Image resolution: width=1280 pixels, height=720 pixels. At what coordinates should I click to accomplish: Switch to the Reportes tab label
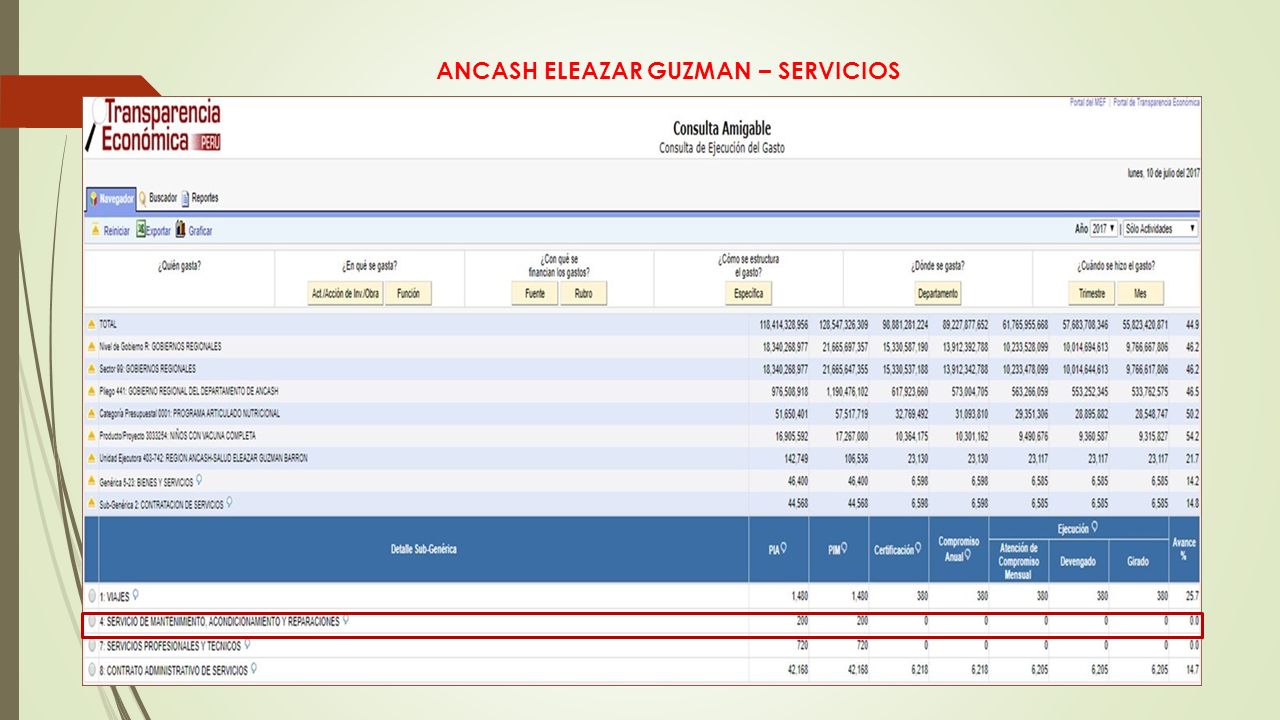(x=205, y=198)
